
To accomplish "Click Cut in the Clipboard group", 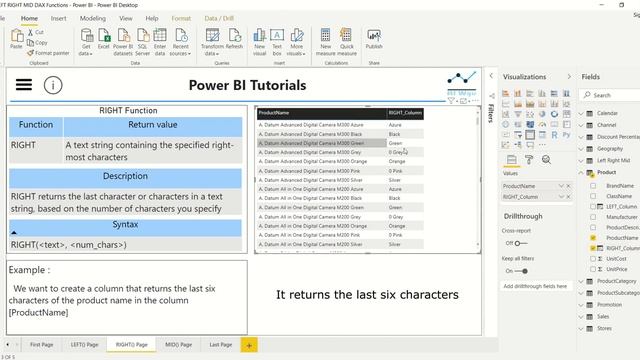I will tap(36, 32).
